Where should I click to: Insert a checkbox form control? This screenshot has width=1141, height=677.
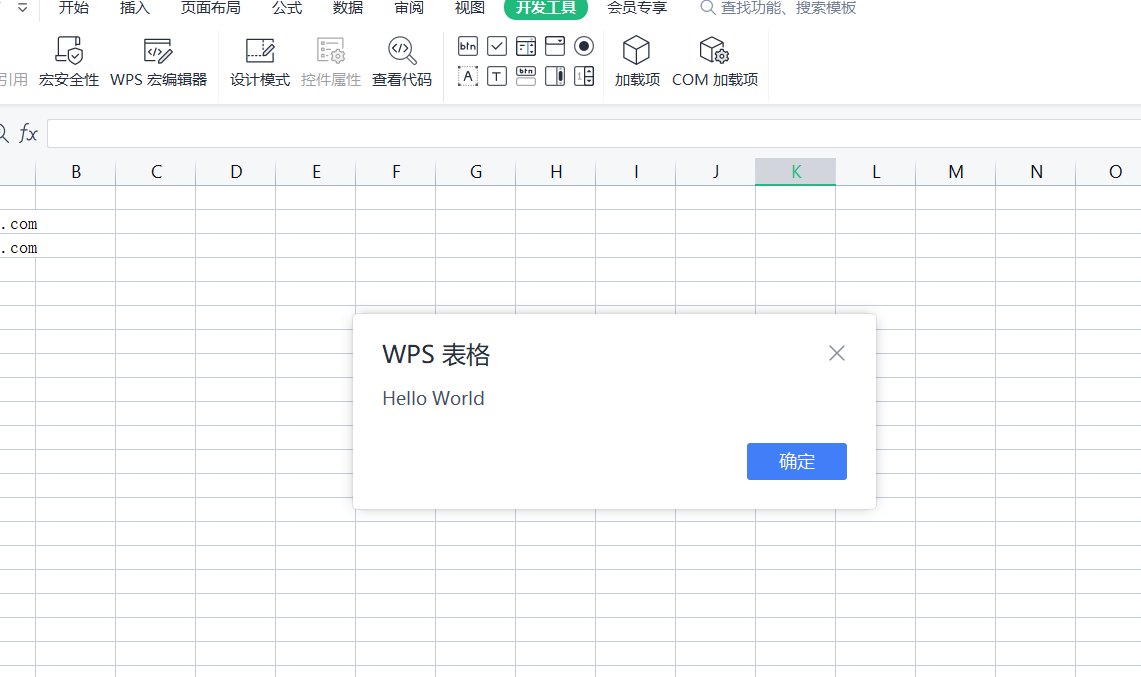pos(497,45)
